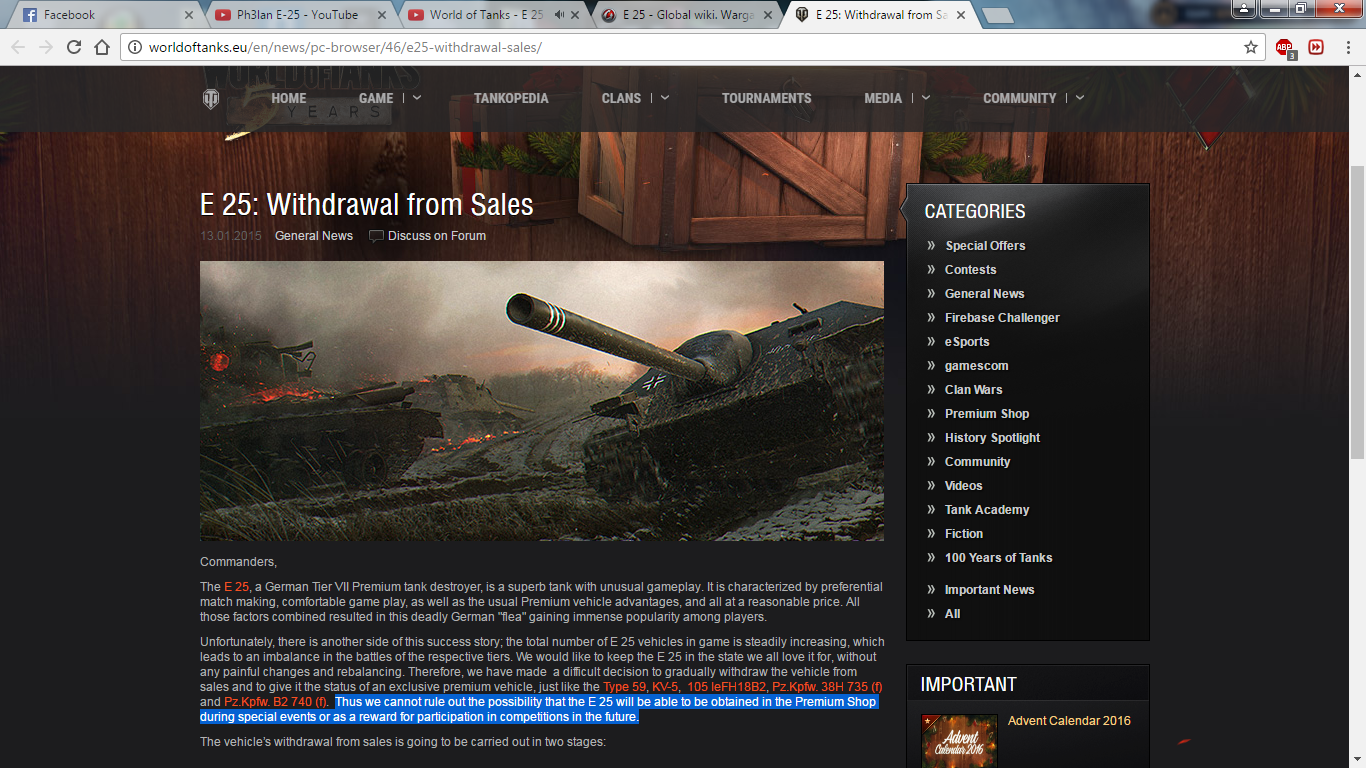Click the red extension icon beside Adblock
The height and width of the screenshot is (768, 1366).
click(1316, 47)
